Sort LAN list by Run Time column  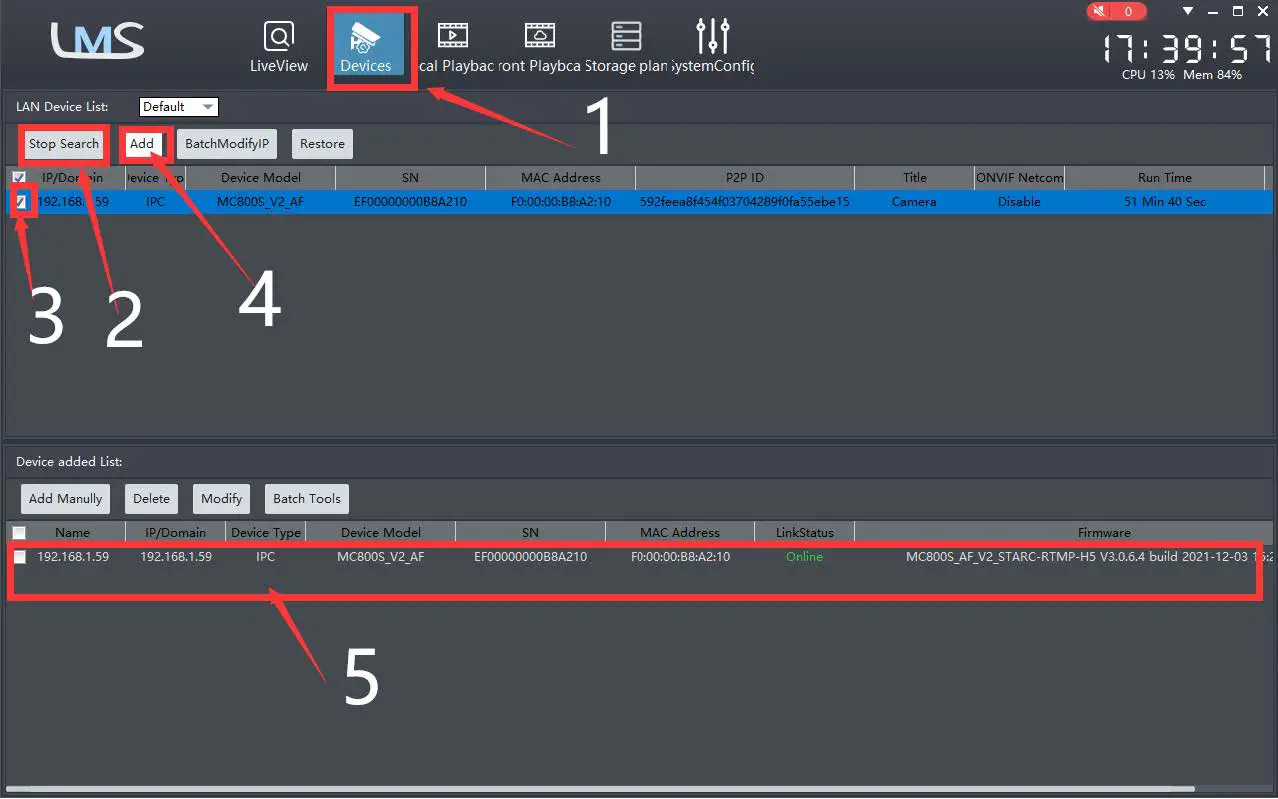point(1164,178)
